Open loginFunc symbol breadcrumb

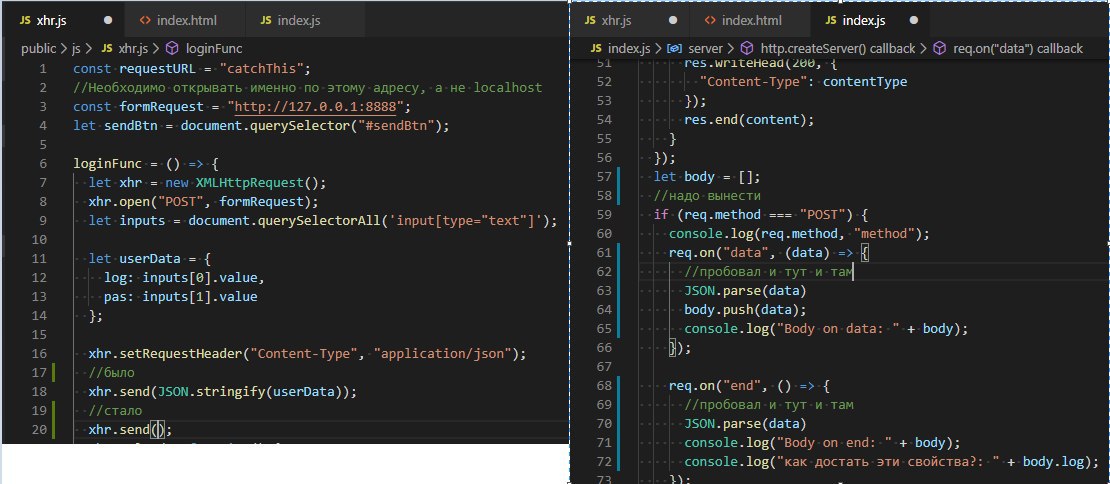(x=214, y=48)
